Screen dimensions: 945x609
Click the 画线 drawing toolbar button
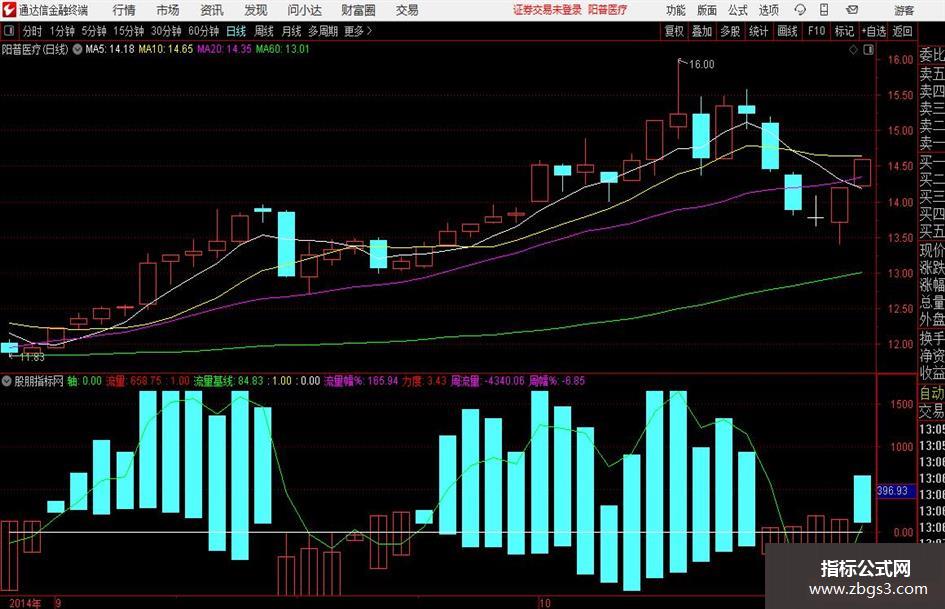787,31
